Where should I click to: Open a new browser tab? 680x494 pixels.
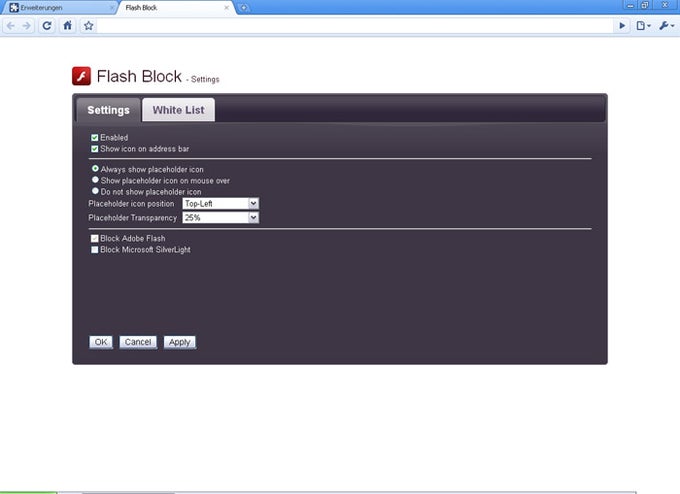click(x=244, y=7)
